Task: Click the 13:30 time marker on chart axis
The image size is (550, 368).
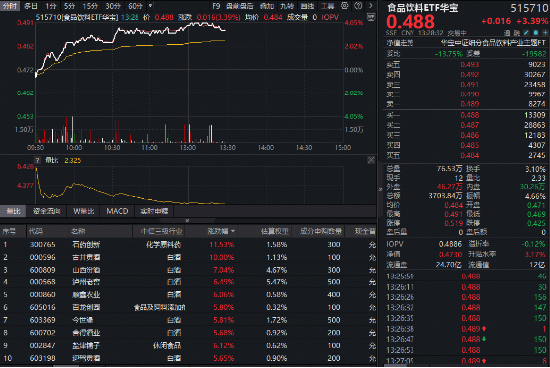Action: pyautogui.click(x=228, y=147)
